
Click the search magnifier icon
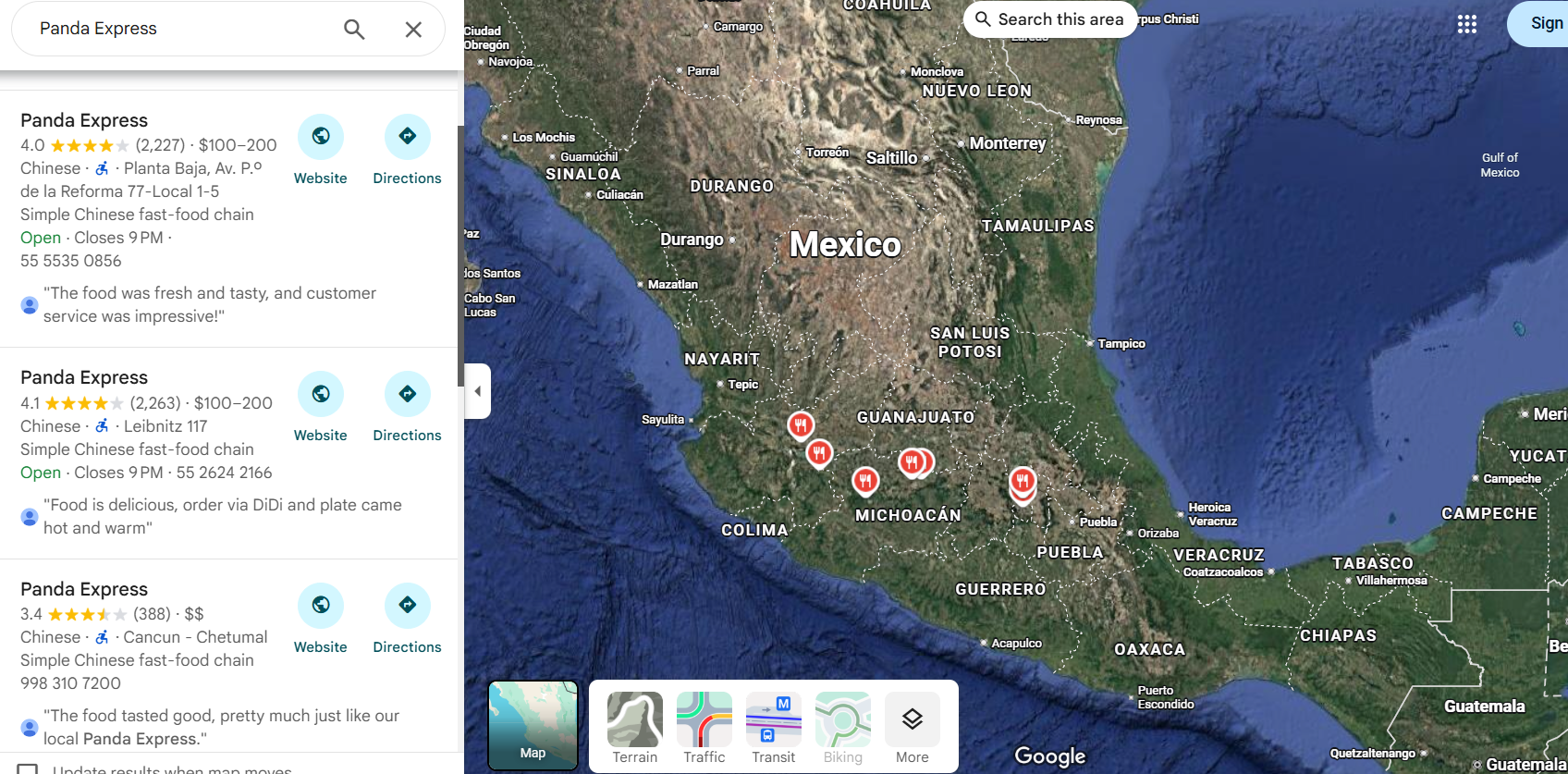point(354,29)
